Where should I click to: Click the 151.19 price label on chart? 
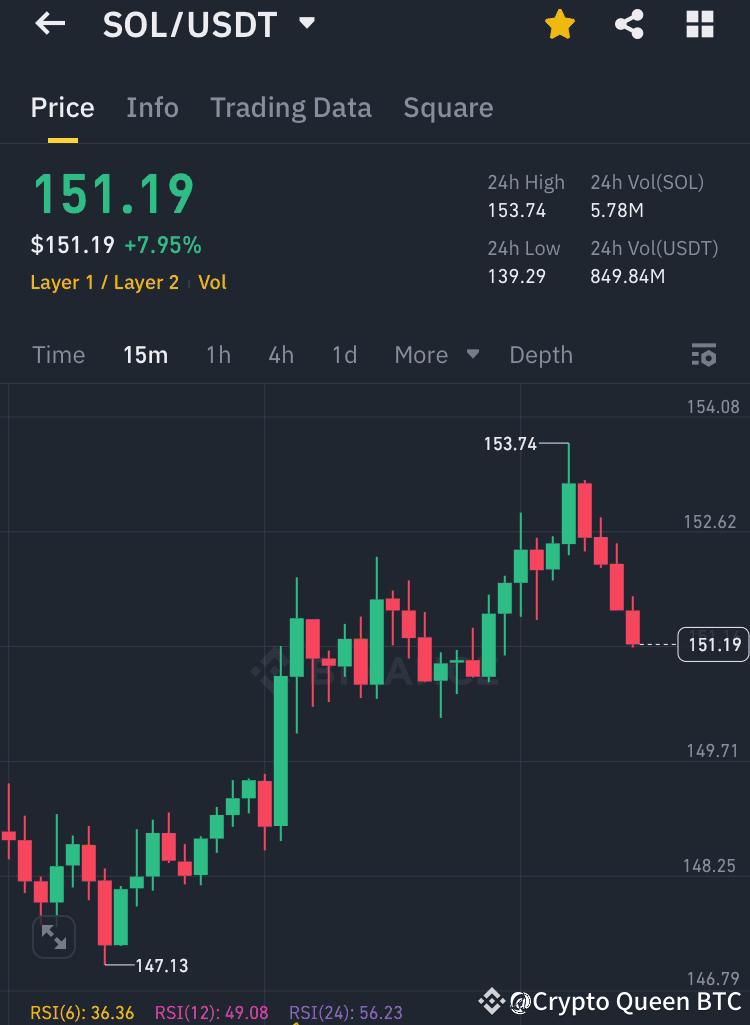[x=712, y=645]
